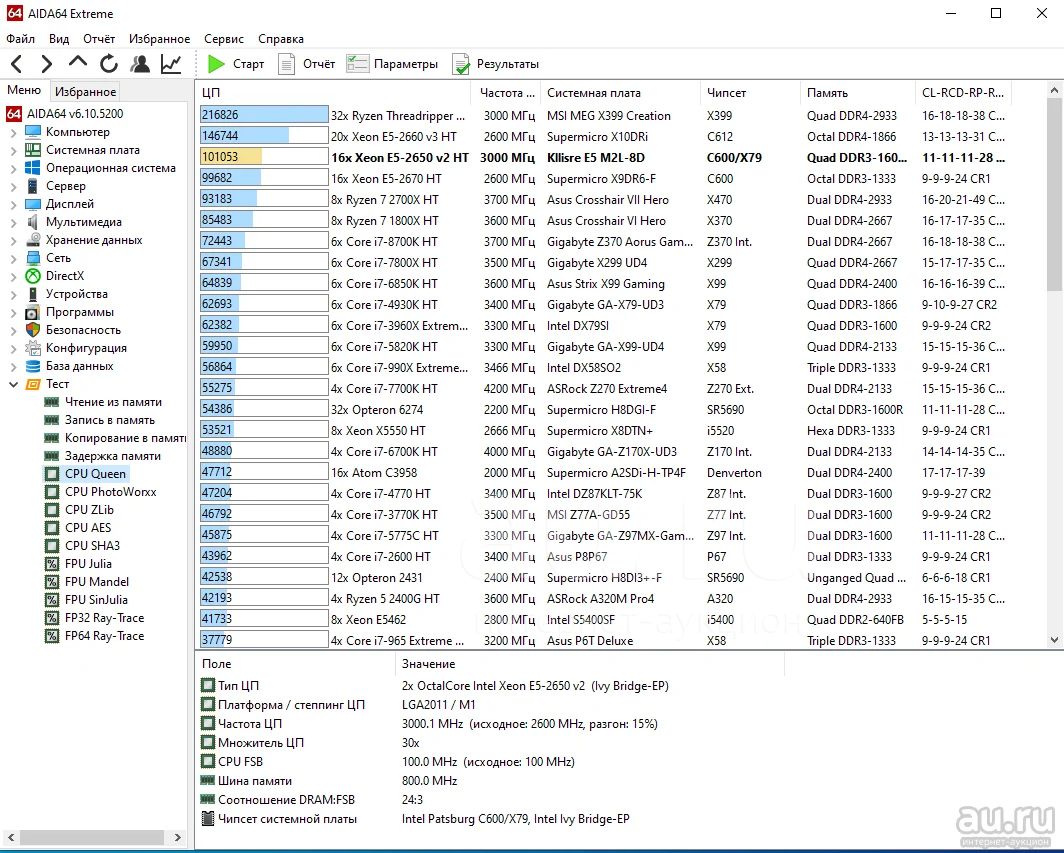This screenshot has height=853, width=1064.
Task: Select the Устройства icon in tree
Action: tap(33, 294)
